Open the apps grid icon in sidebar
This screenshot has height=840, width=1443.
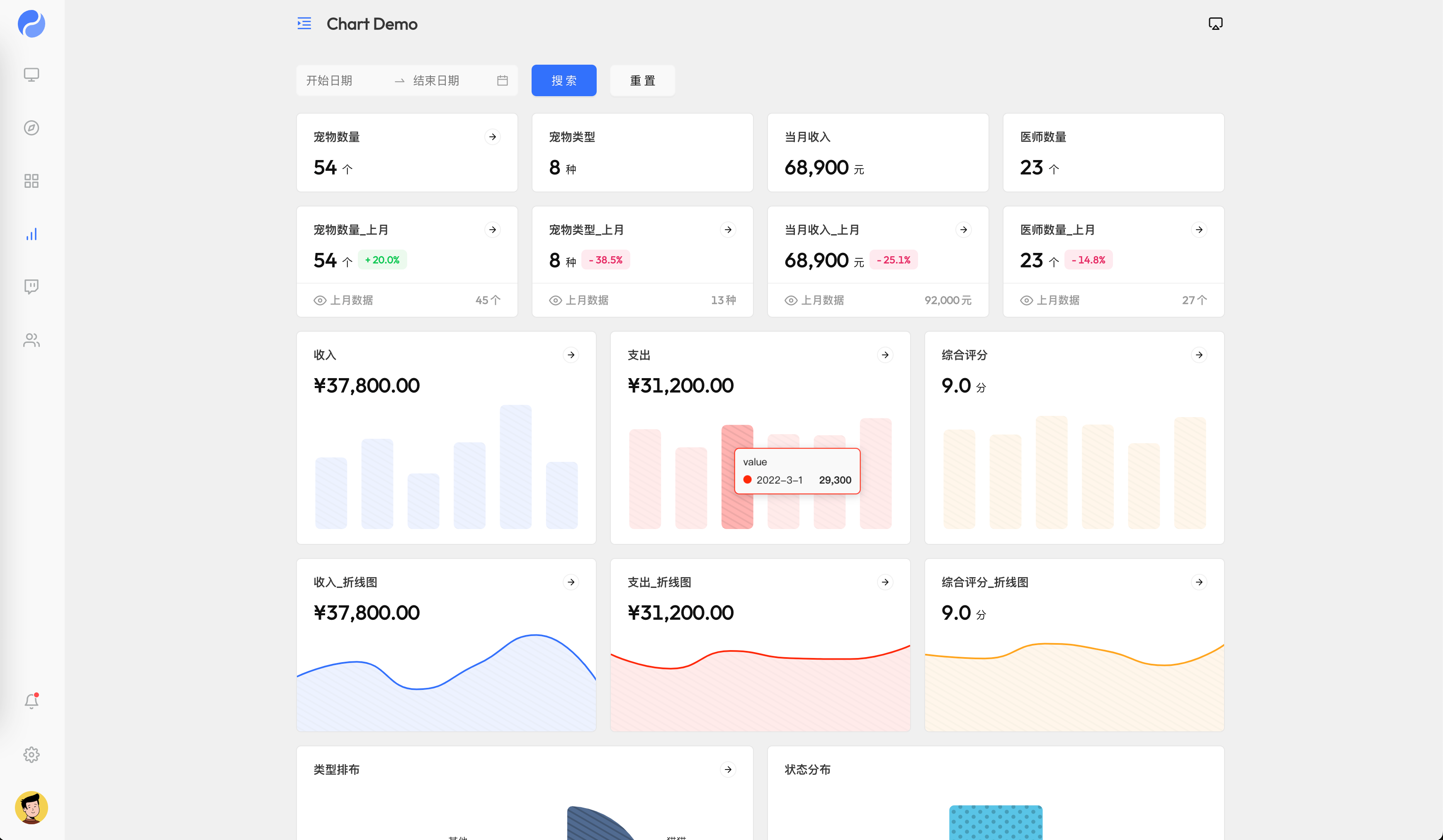32,181
